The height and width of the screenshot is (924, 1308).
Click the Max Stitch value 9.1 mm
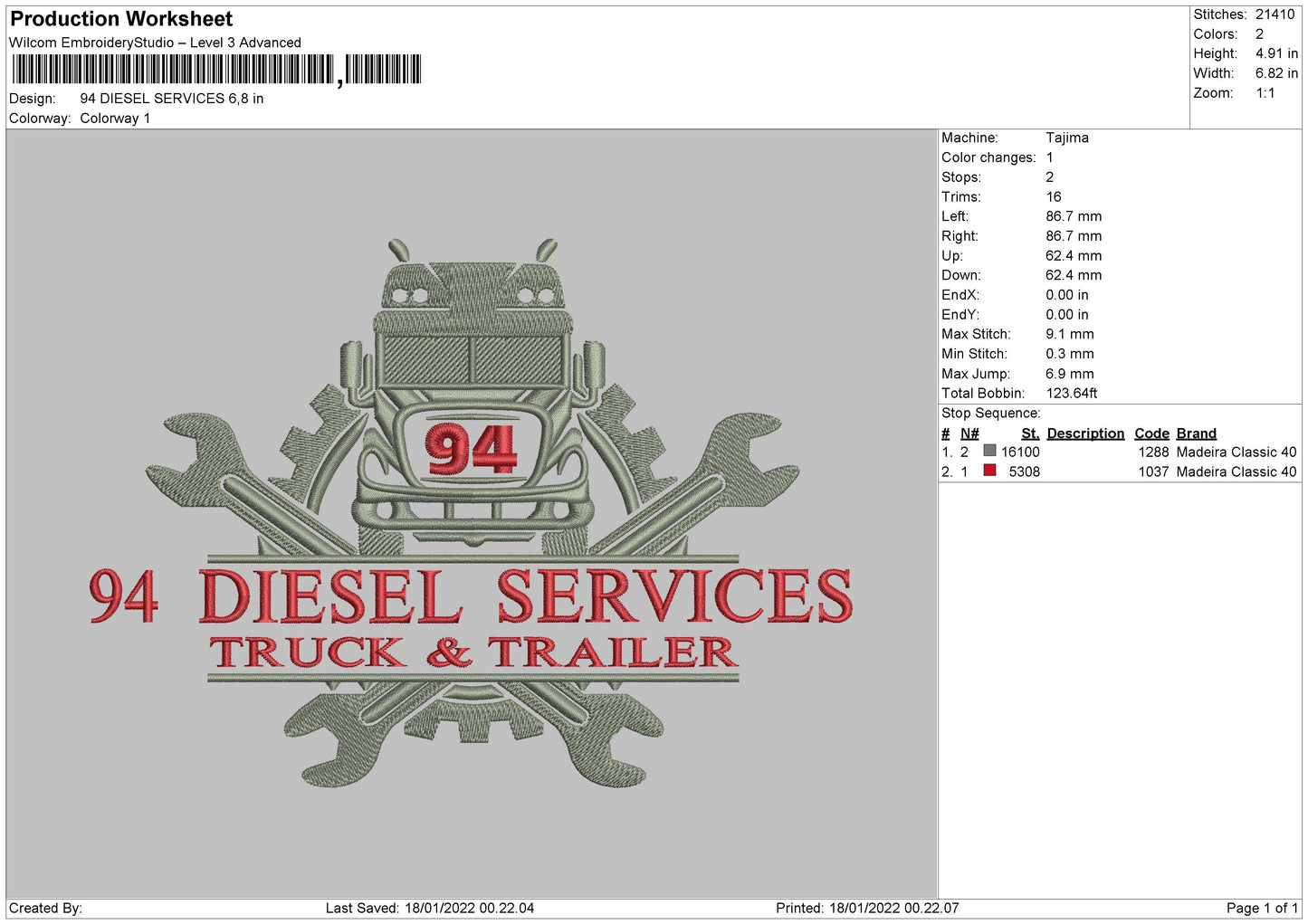(1070, 335)
